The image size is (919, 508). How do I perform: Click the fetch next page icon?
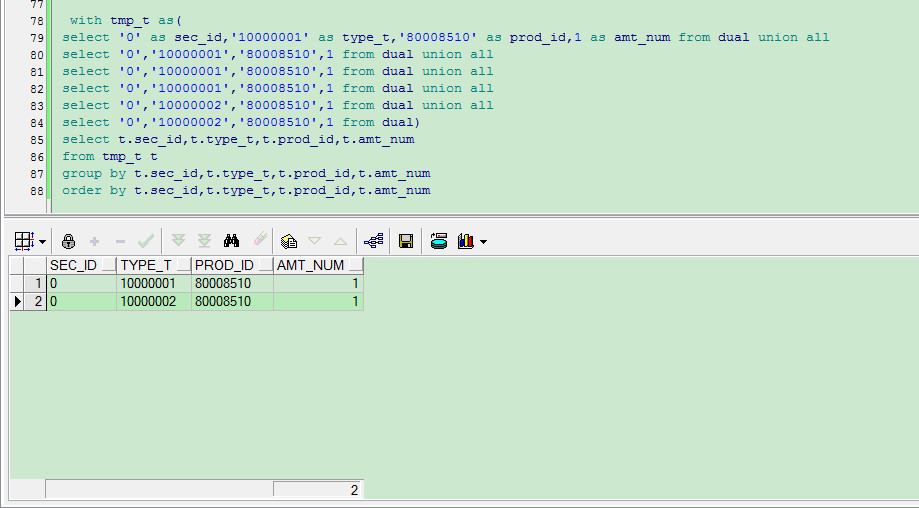(178, 241)
